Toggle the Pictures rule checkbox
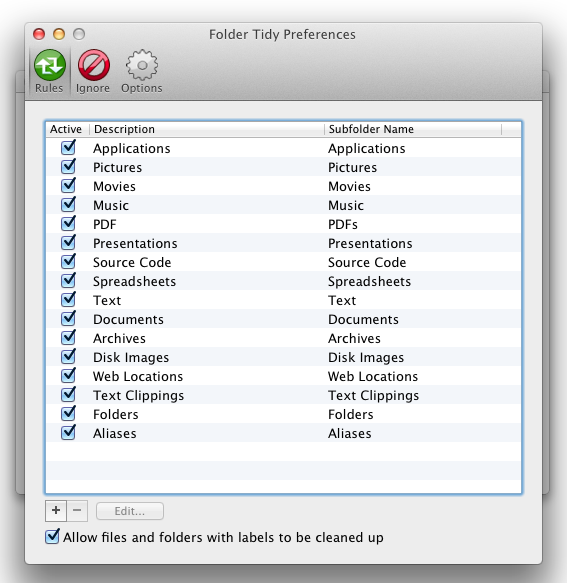Image resolution: width=567 pixels, height=583 pixels. click(x=68, y=167)
